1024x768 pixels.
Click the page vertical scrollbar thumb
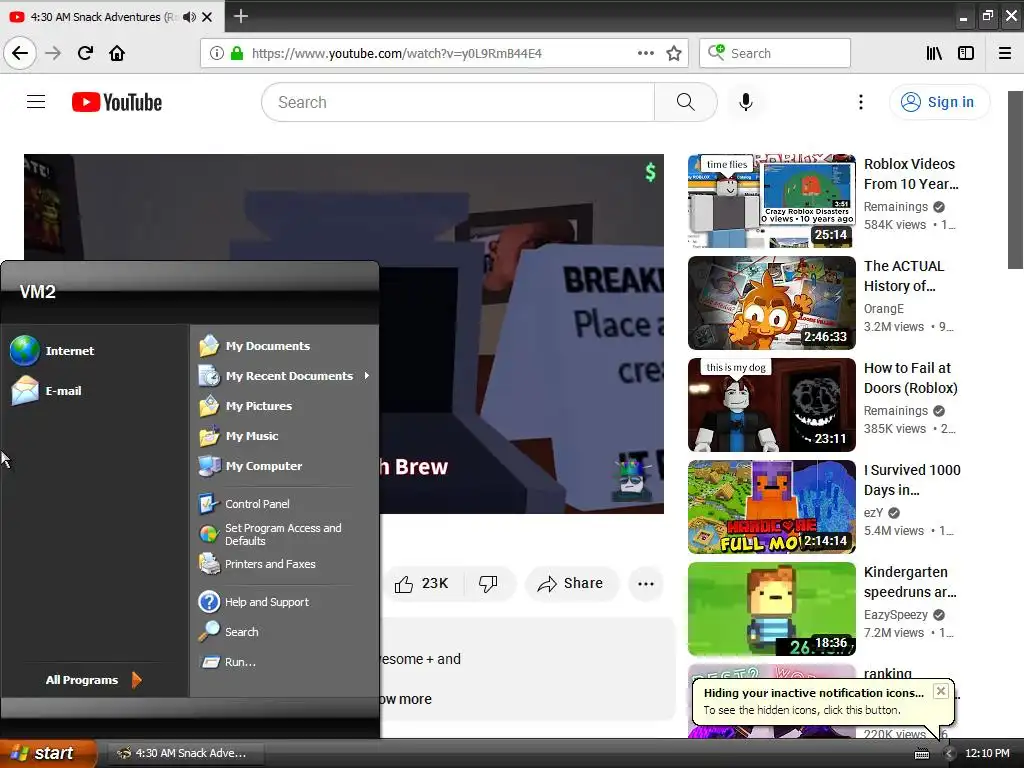[x=1015, y=180]
